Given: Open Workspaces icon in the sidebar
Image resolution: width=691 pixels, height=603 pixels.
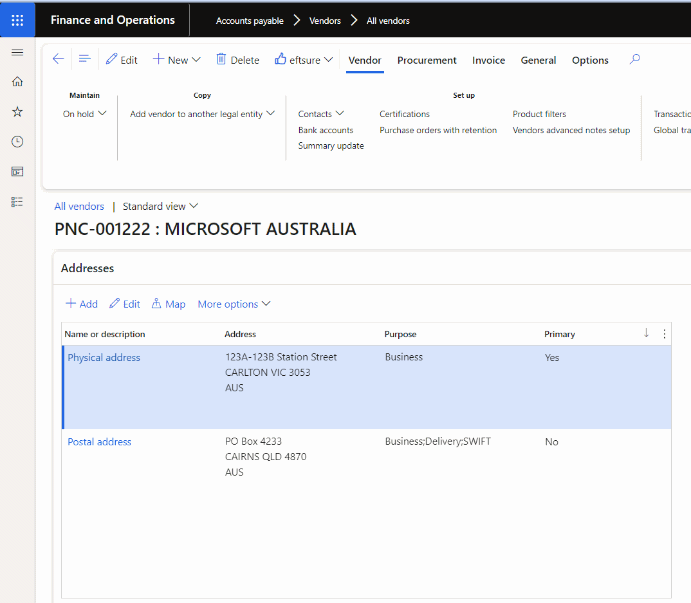Looking at the screenshot, I should (17, 171).
